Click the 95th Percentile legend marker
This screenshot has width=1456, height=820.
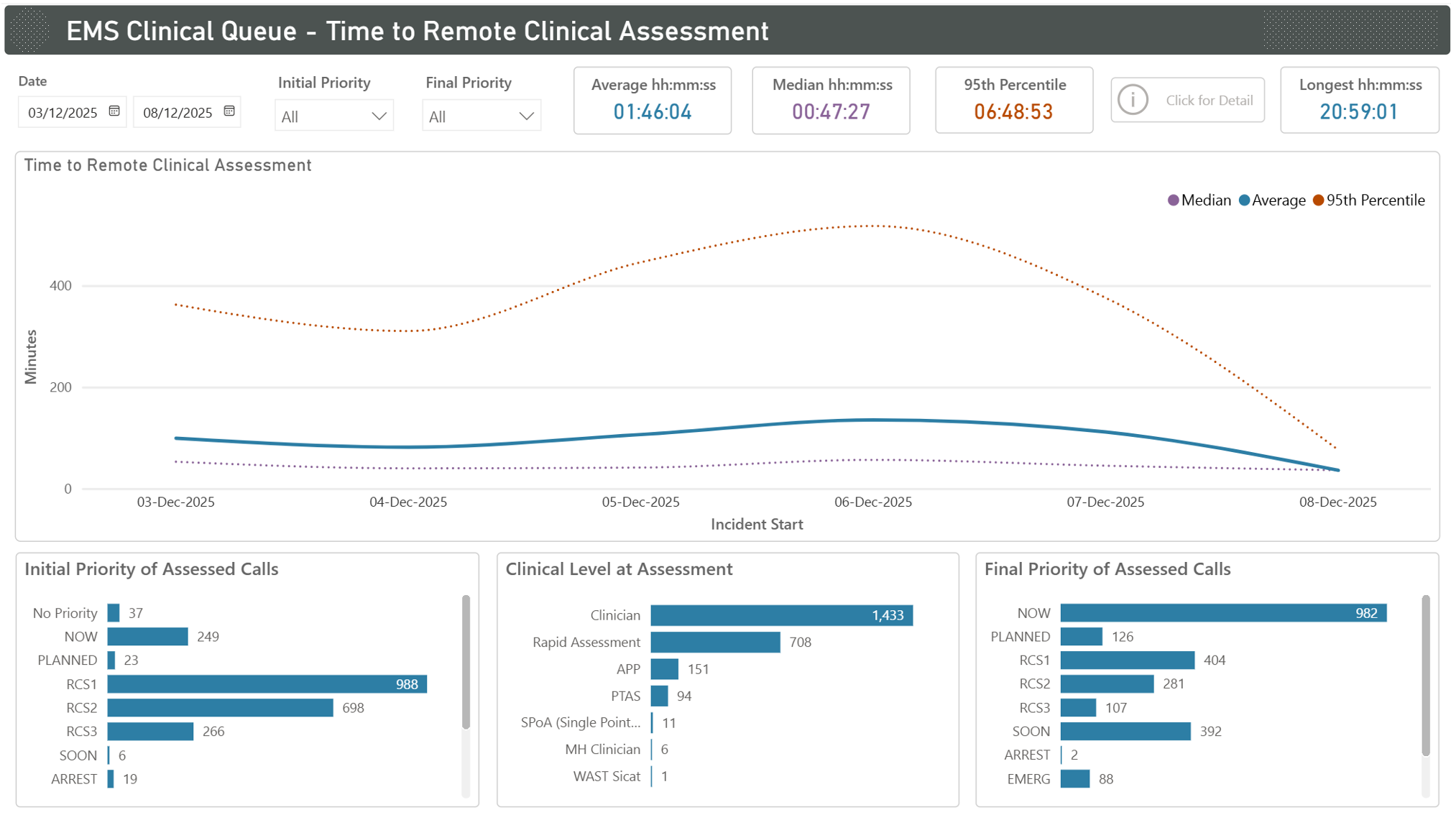[1319, 201]
